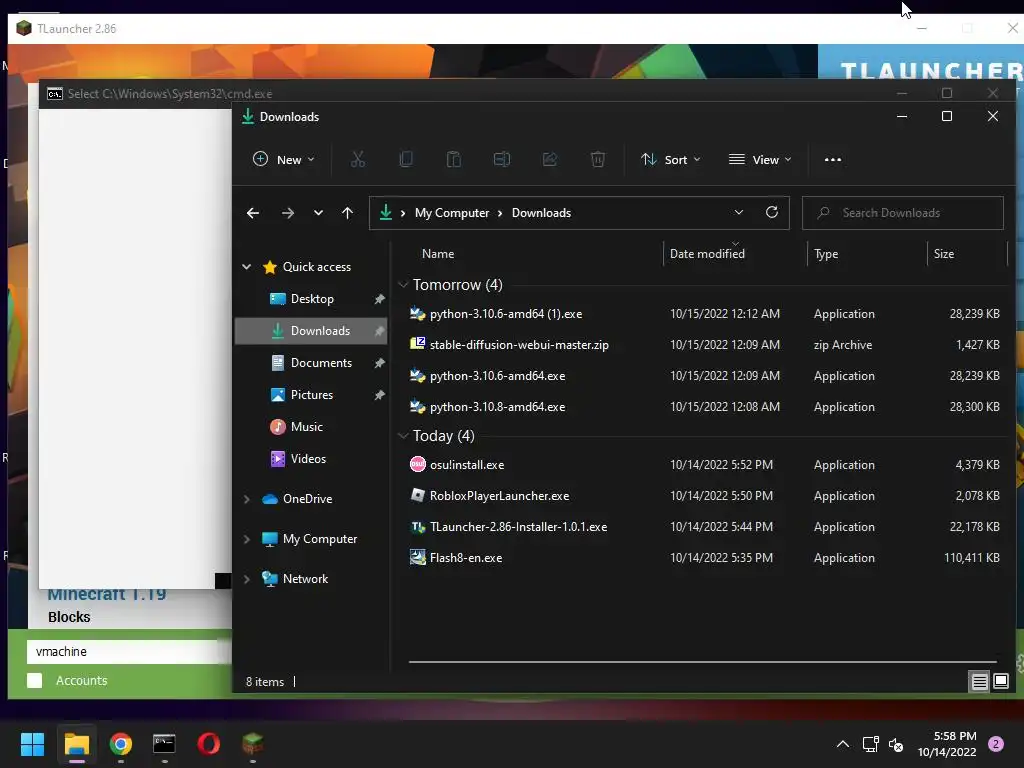This screenshot has width=1024, height=768.
Task: Select python-3.10.8-amd64.exe
Action: pyautogui.click(x=498, y=407)
